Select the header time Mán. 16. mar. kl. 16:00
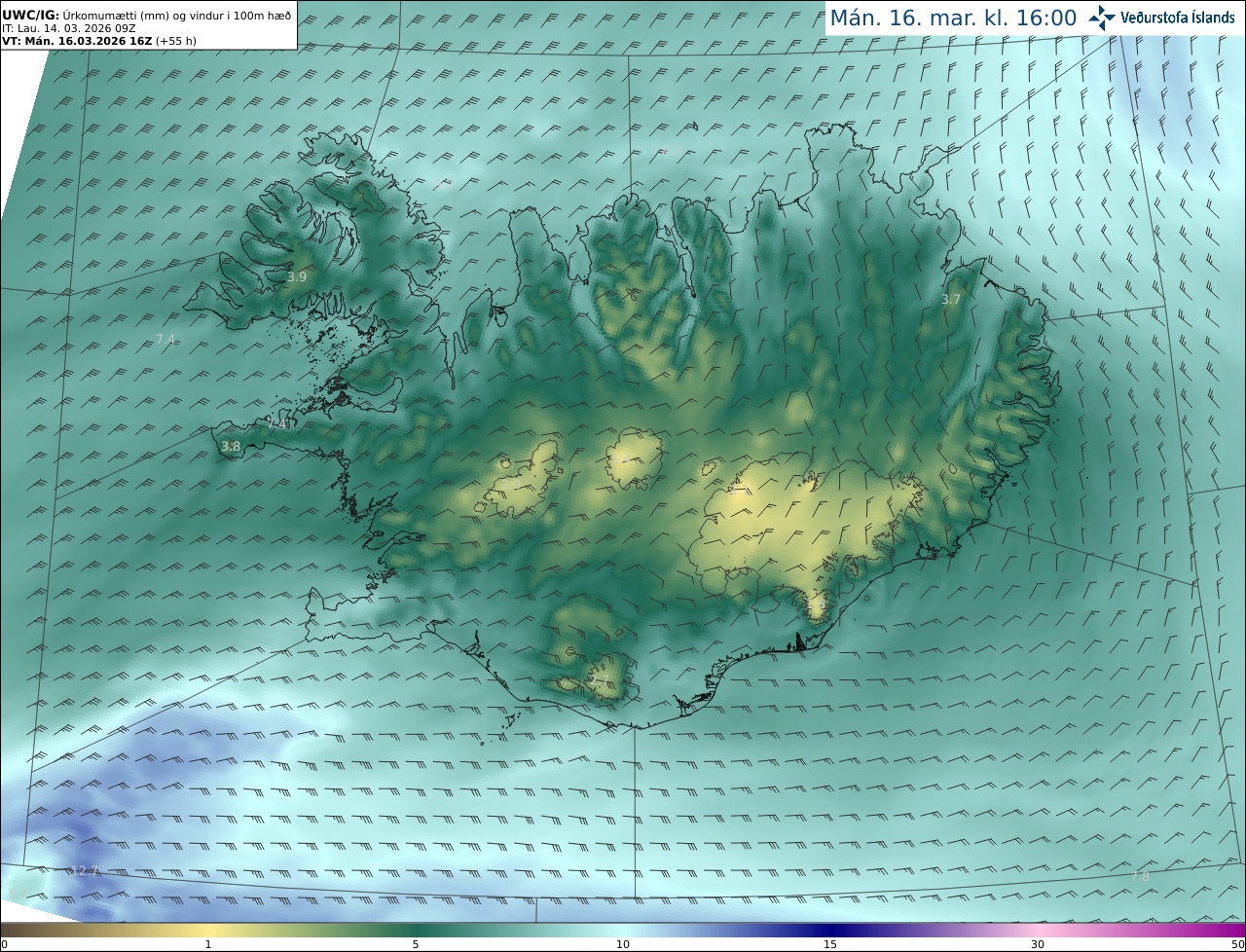 coord(953,18)
